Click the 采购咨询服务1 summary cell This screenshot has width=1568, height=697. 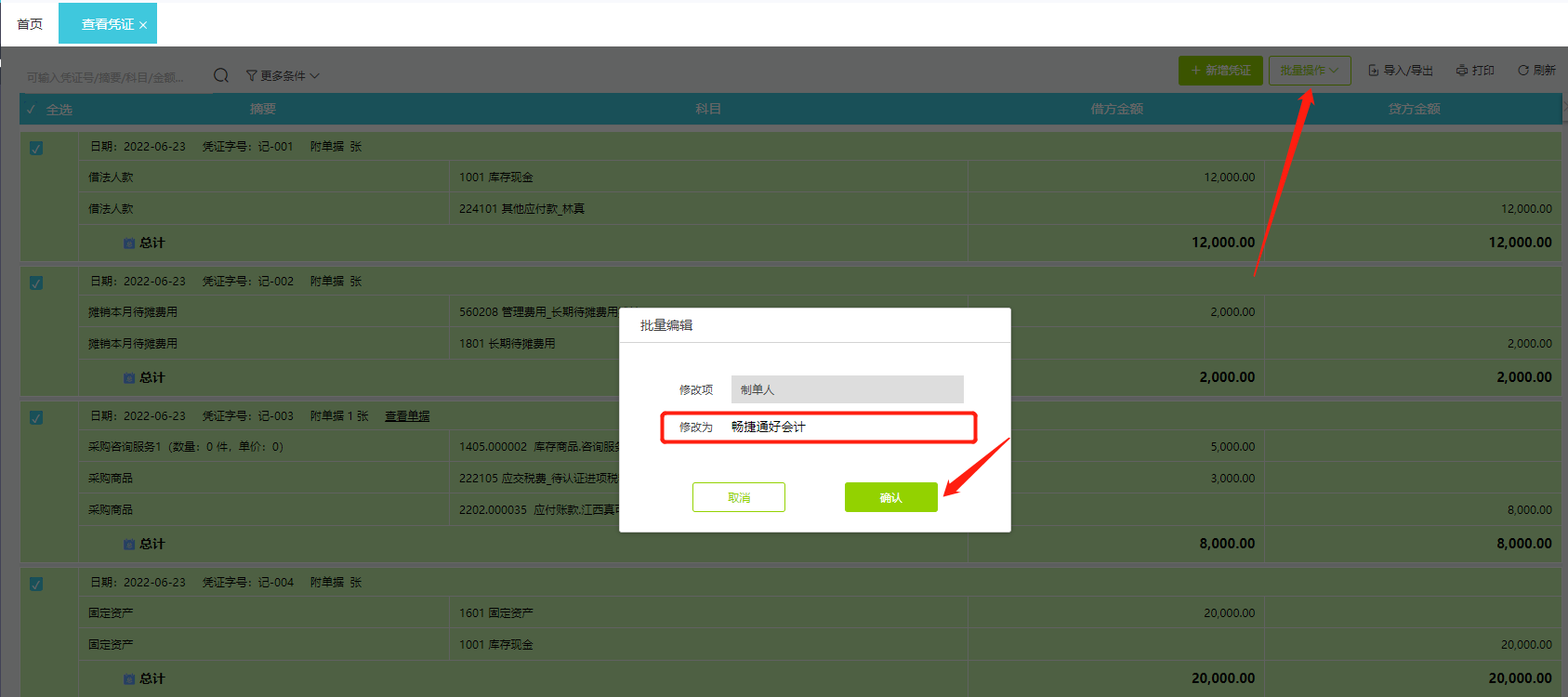coord(186,447)
